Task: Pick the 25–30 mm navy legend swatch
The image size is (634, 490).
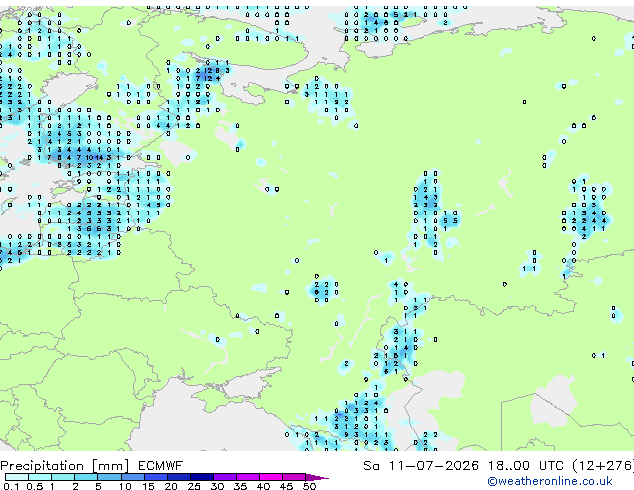Action: click(201, 477)
